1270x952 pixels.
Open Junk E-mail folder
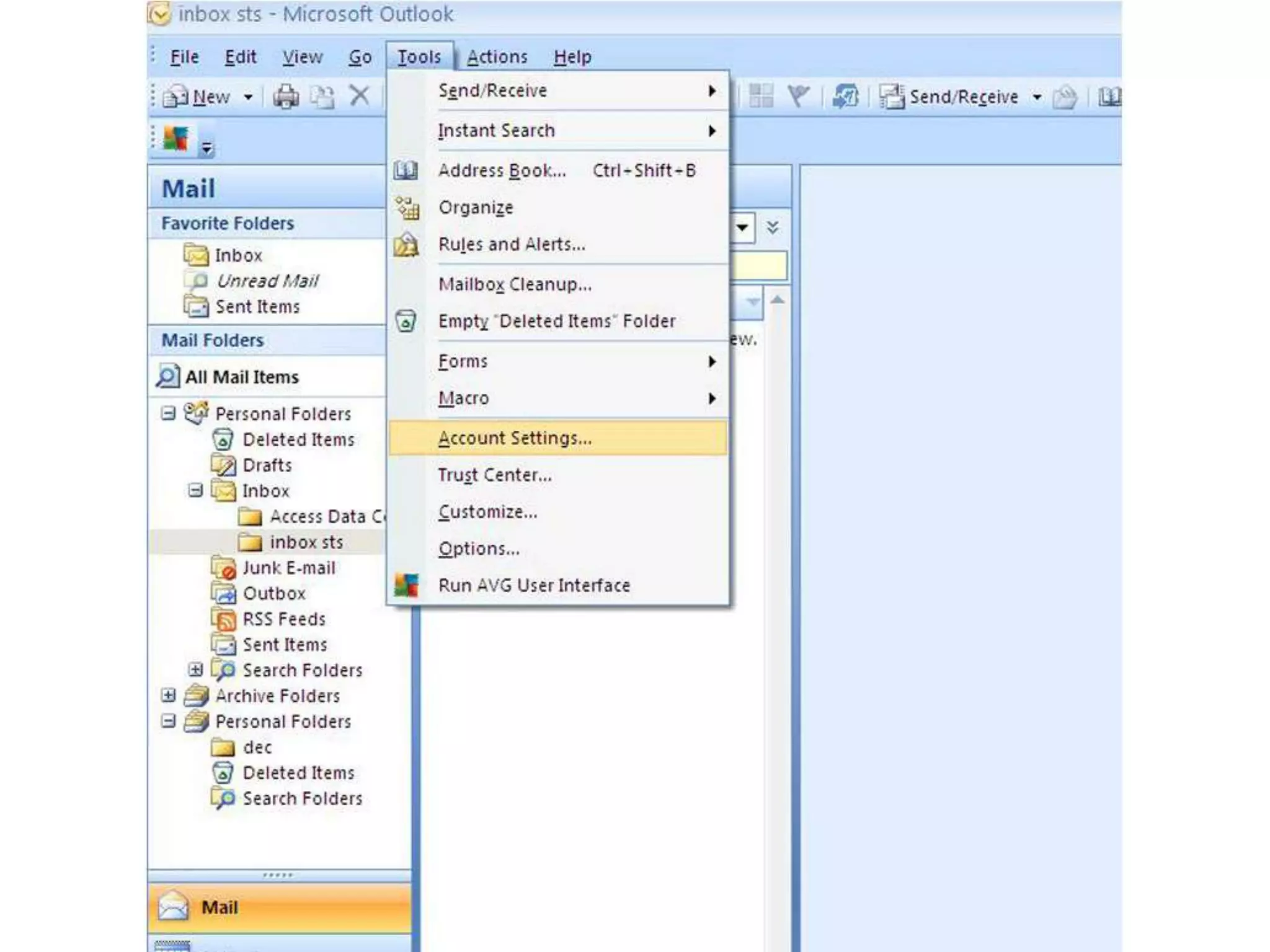pos(288,568)
